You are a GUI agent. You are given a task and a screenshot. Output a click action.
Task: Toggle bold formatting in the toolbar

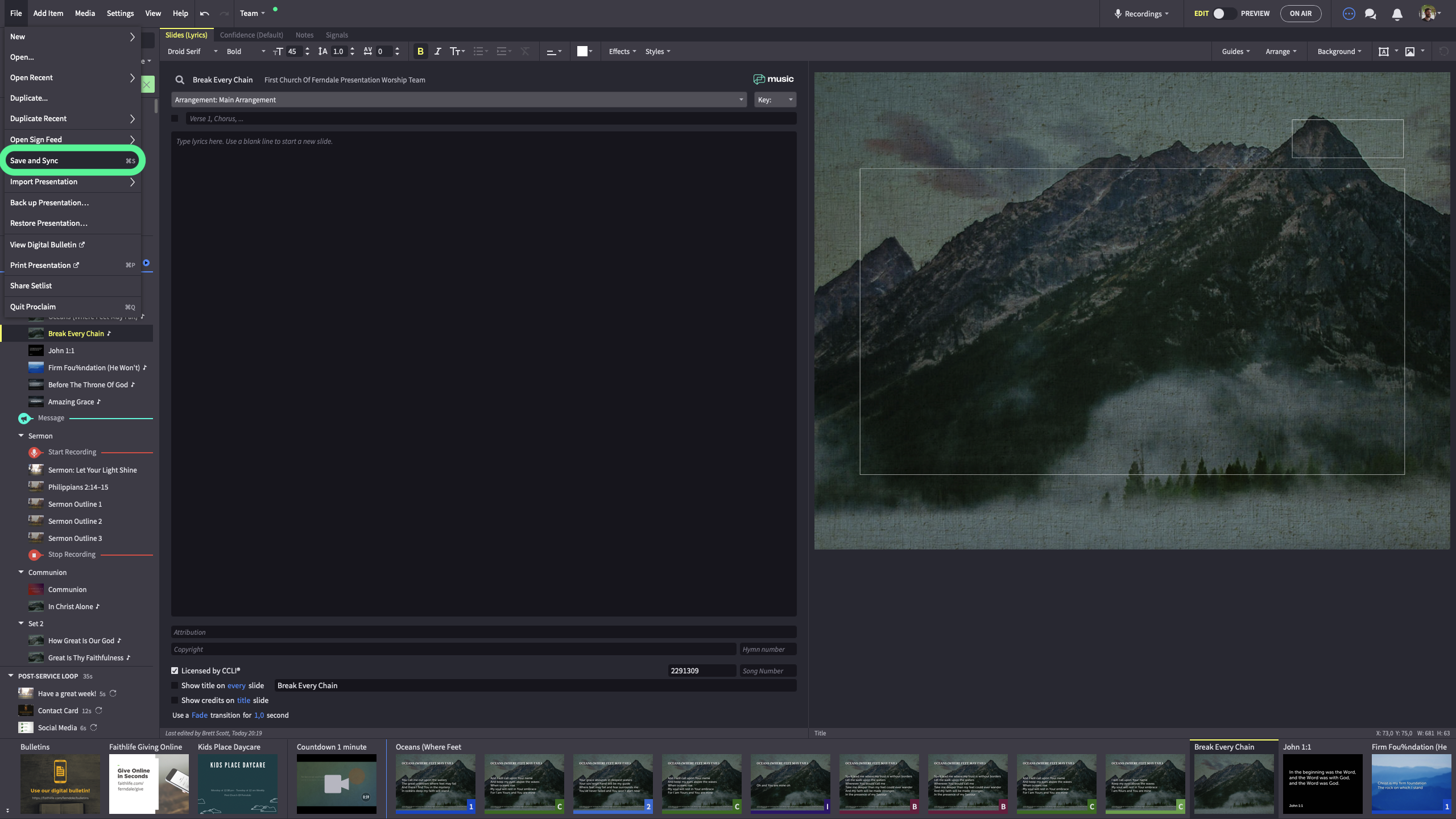420,51
